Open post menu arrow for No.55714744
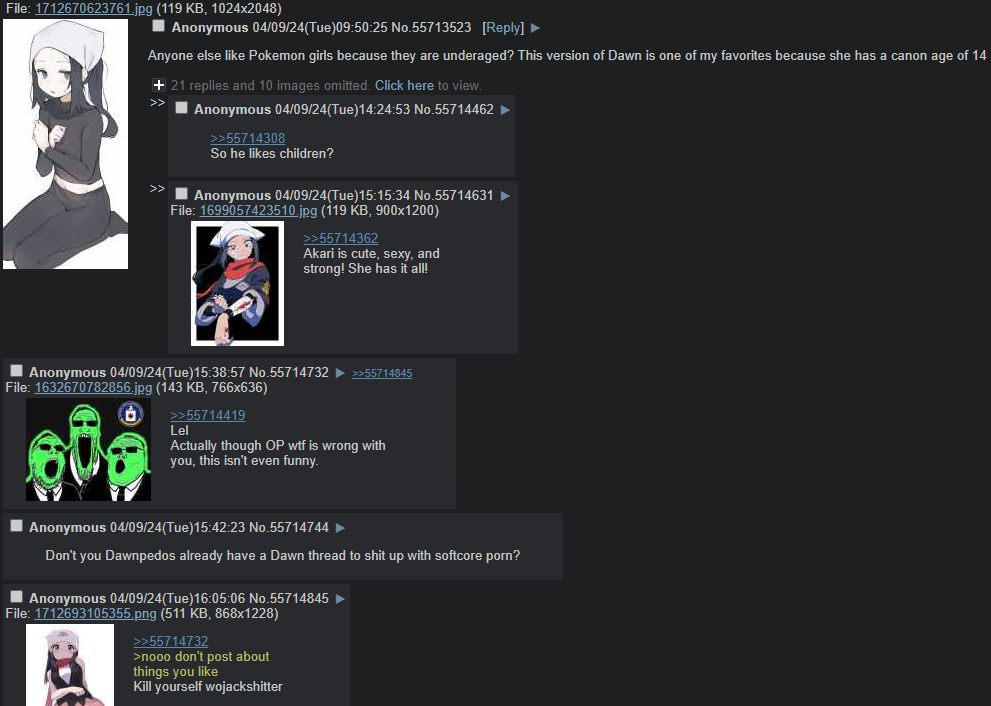Viewport: 991px width, 706px height. pyautogui.click(x=340, y=528)
